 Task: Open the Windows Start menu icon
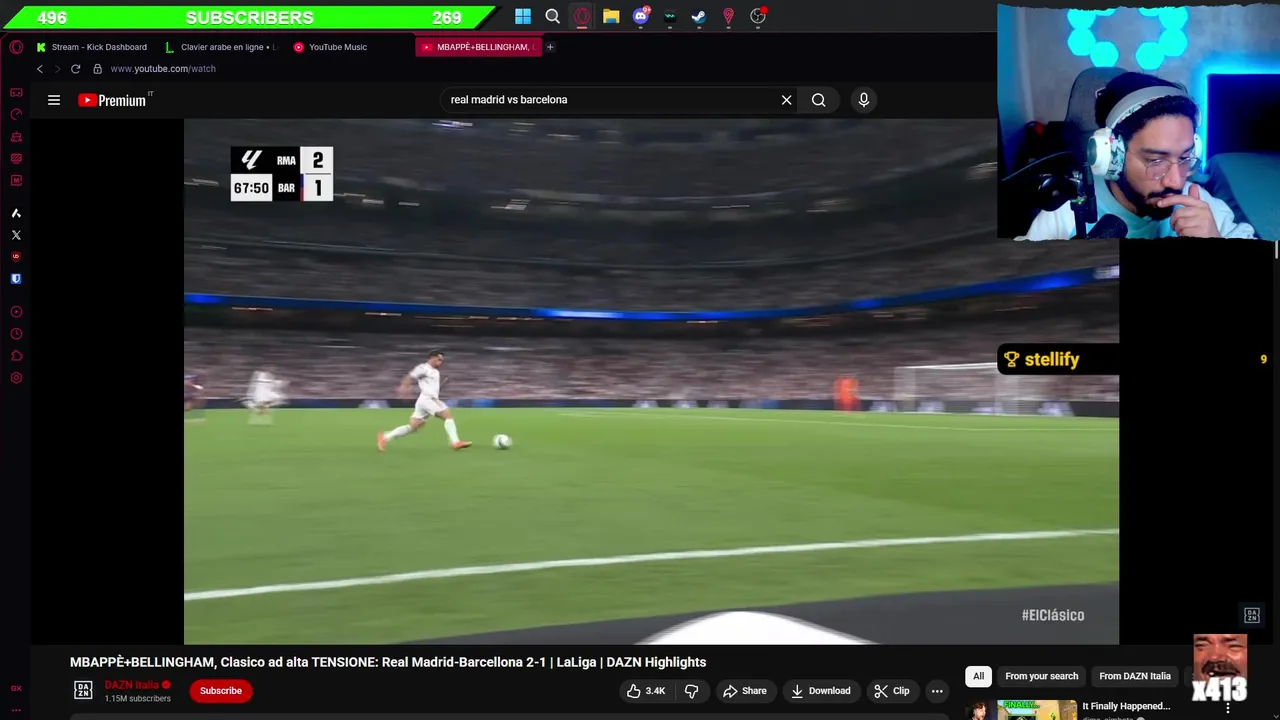click(x=523, y=16)
